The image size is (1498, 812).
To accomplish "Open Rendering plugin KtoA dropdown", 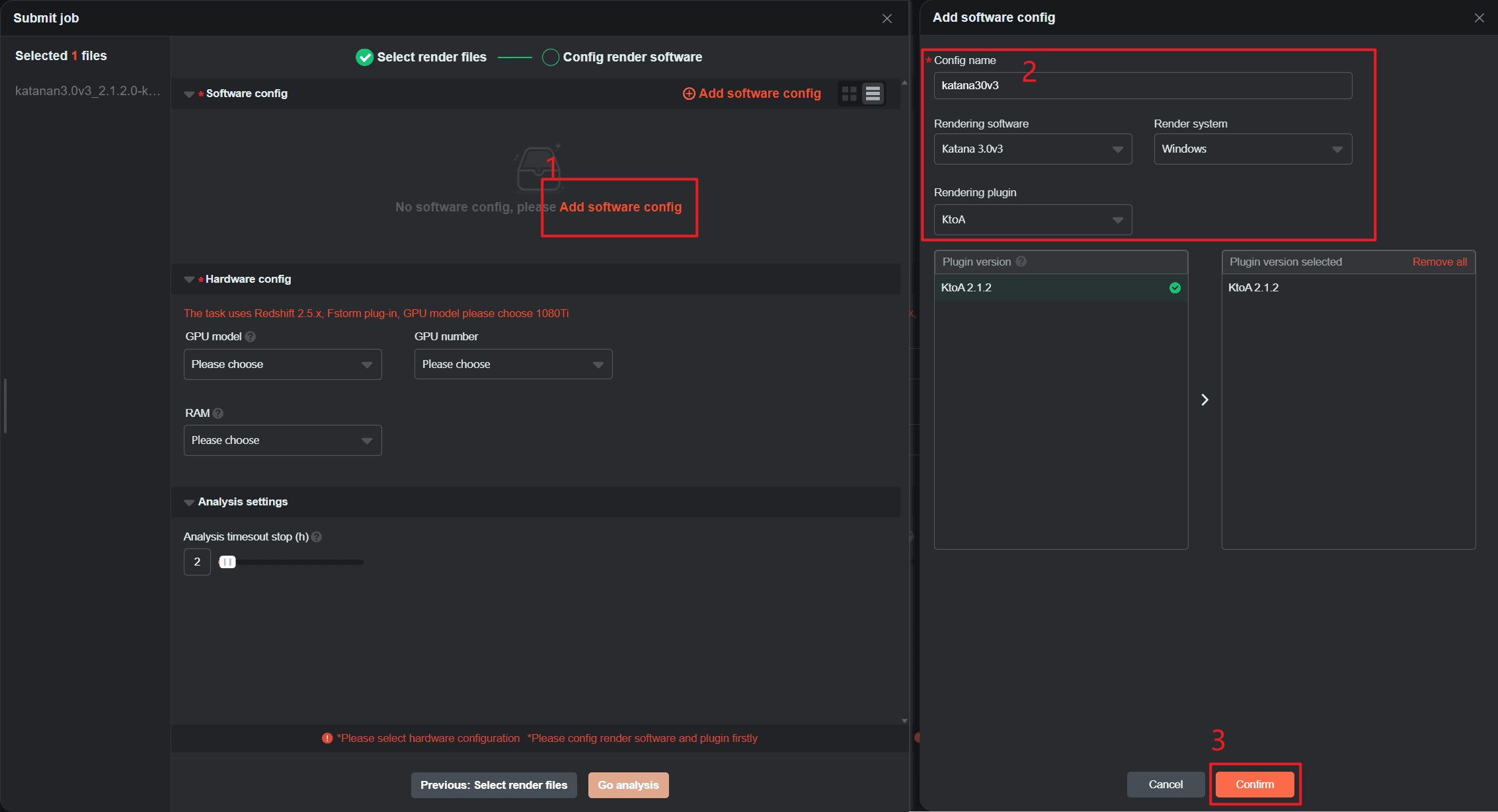I will 1033,220.
